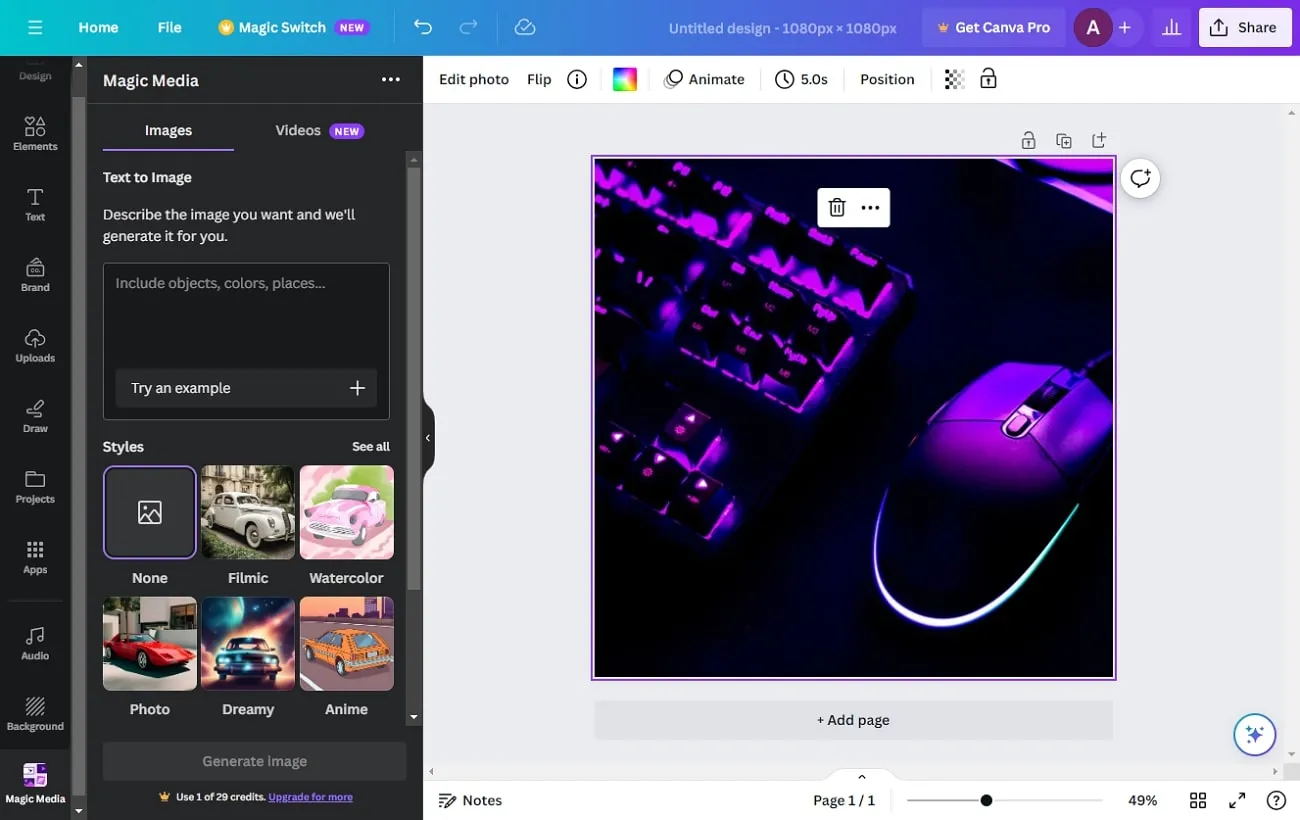The width and height of the screenshot is (1300, 820).
Task: Open the Canva Assistant sparkle icon
Action: [x=1254, y=734]
